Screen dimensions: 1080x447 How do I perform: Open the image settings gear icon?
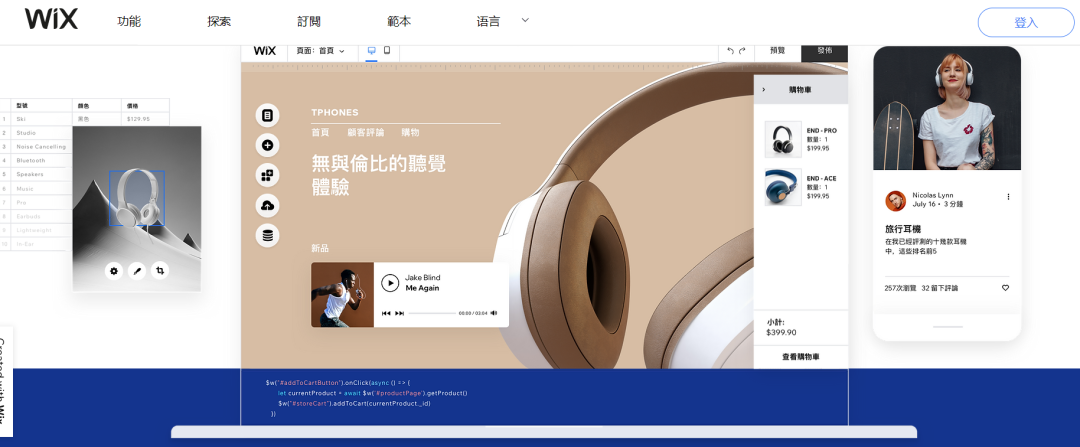click(x=114, y=271)
